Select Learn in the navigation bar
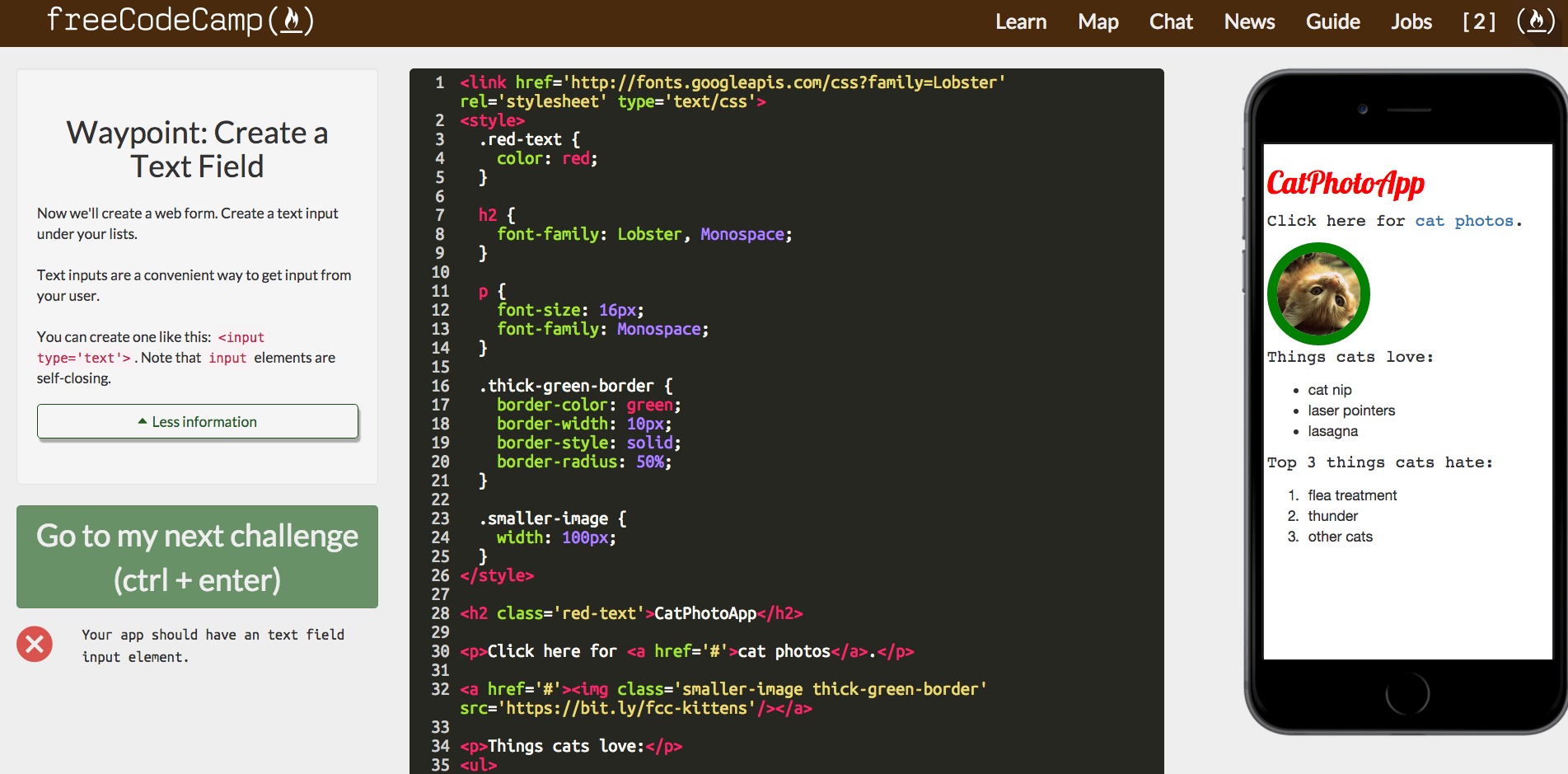This screenshot has height=774, width=1568. point(1021,22)
